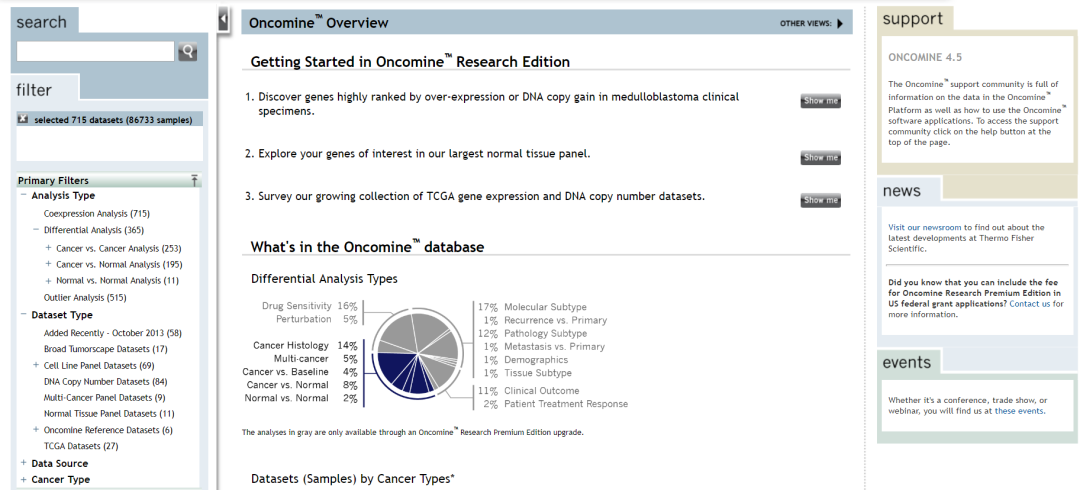
Task: Open the support tab header
Action: pos(915,19)
